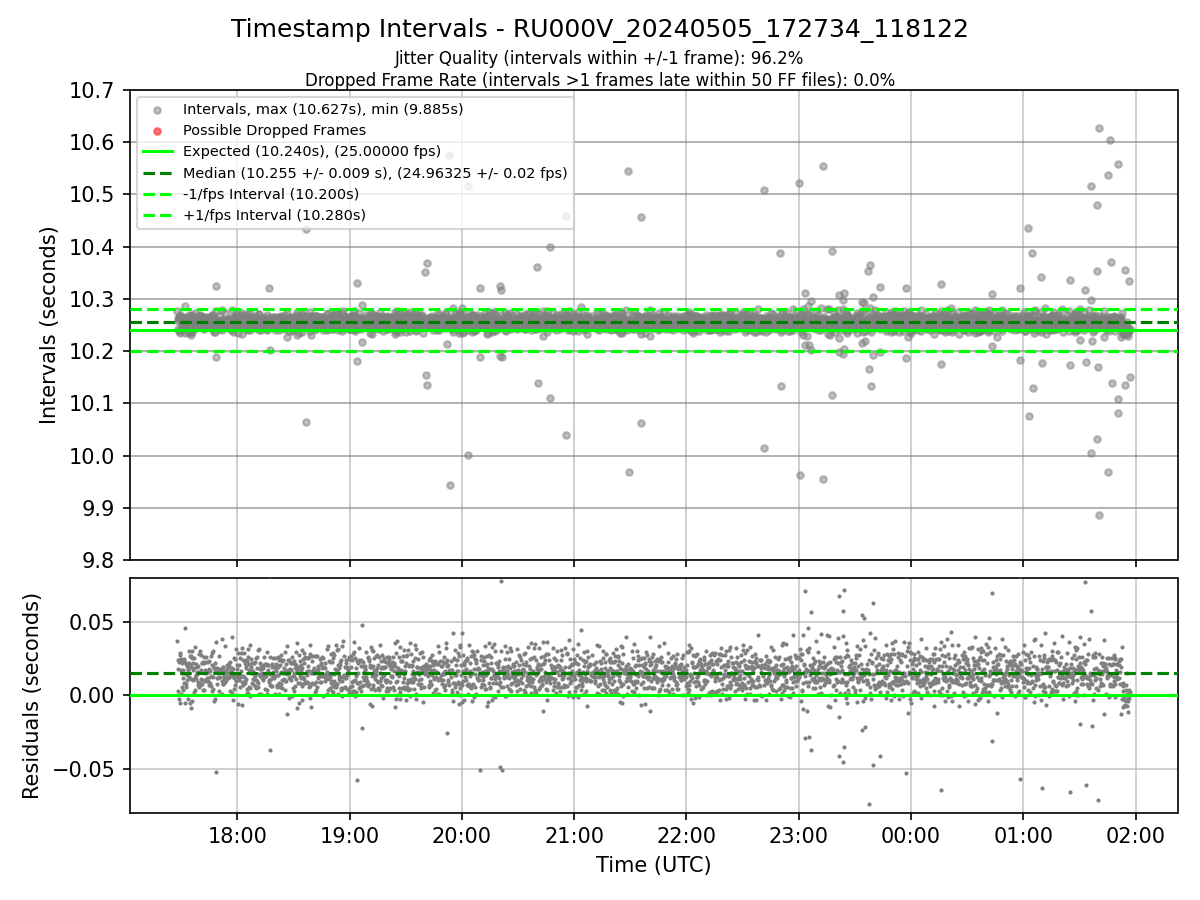Select legend entry 'Expected (10.240s), (25.00000 fps)'

coord(311,151)
